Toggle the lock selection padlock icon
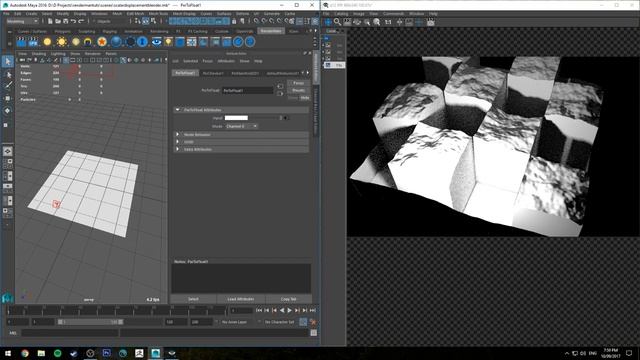The image size is (640, 360). 234,21
